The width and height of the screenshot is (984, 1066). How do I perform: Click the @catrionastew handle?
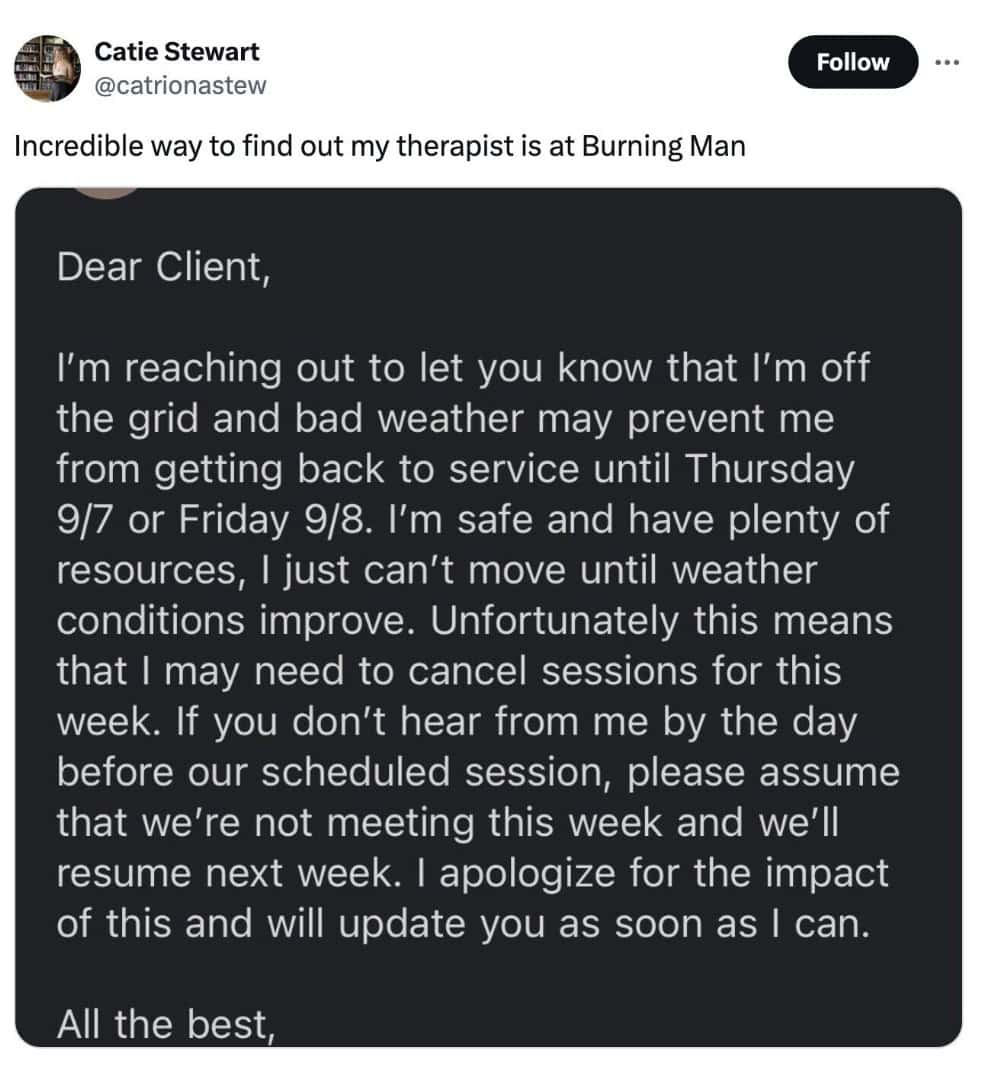[x=180, y=85]
